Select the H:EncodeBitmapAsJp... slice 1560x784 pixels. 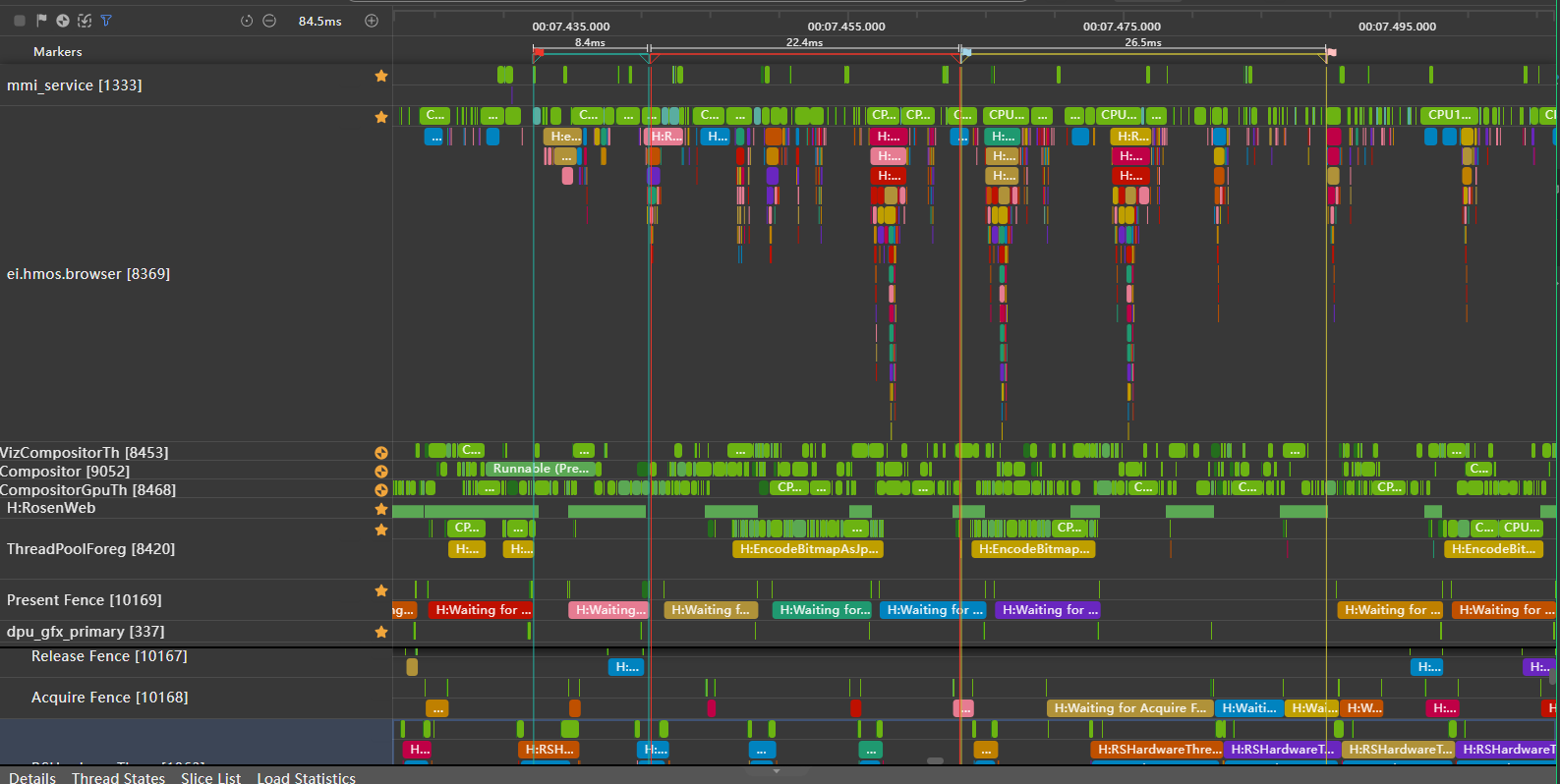click(807, 549)
